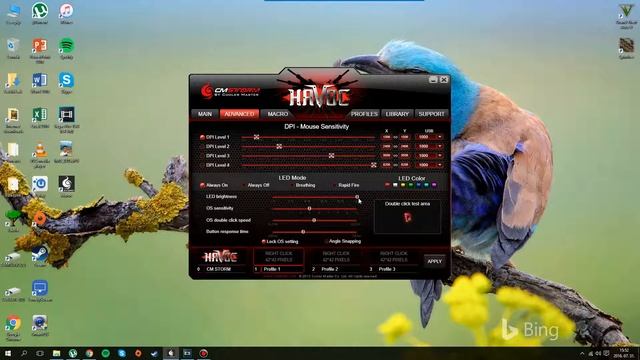Switch to Chrome on the taskbar

[89, 353]
